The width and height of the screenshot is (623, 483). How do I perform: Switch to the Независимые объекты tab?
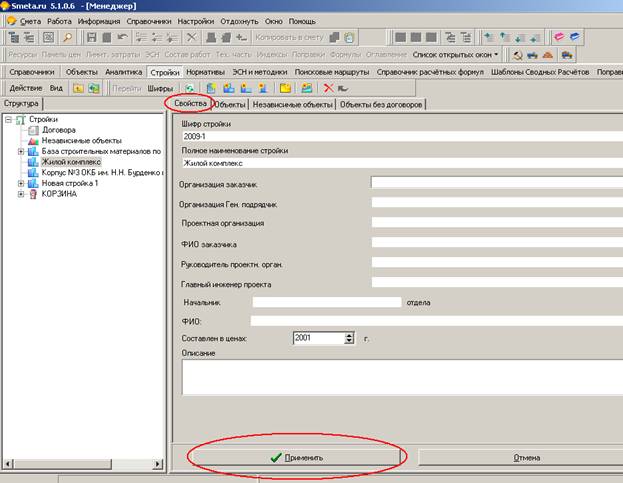tap(292, 104)
